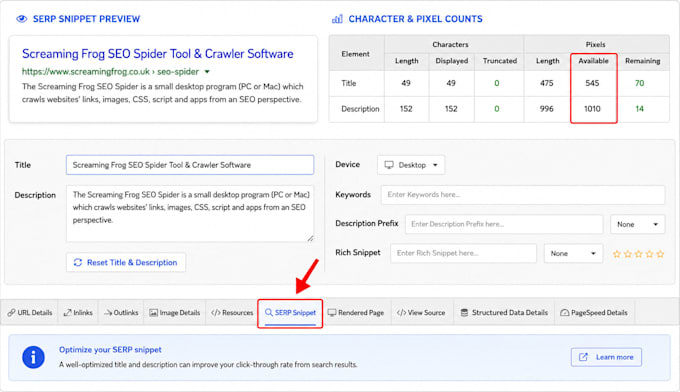The width and height of the screenshot is (680, 392).
Task: Switch to the Structured Data Details tab
Action: pyautogui.click(x=504, y=313)
